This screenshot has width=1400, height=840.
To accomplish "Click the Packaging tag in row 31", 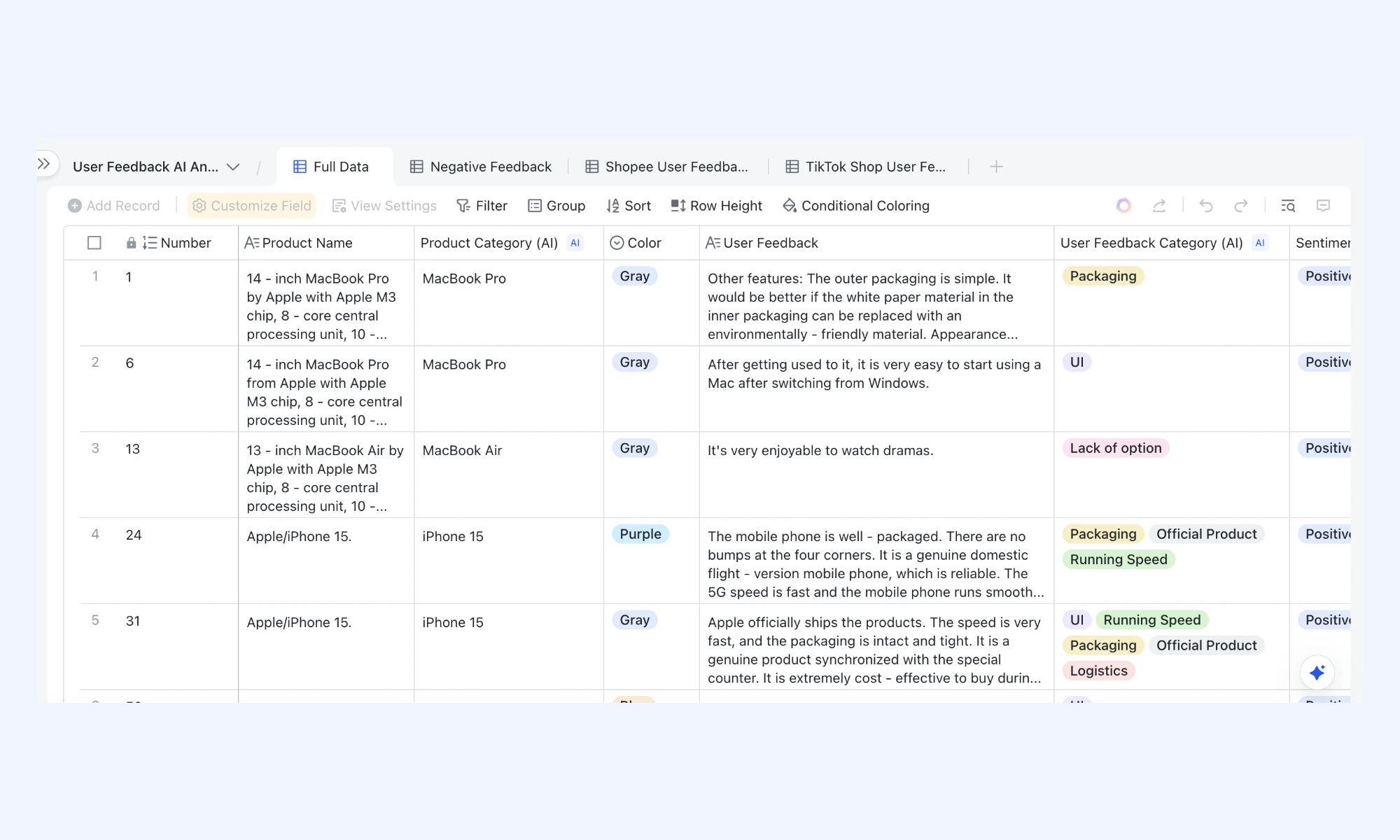I will [1103, 645].
